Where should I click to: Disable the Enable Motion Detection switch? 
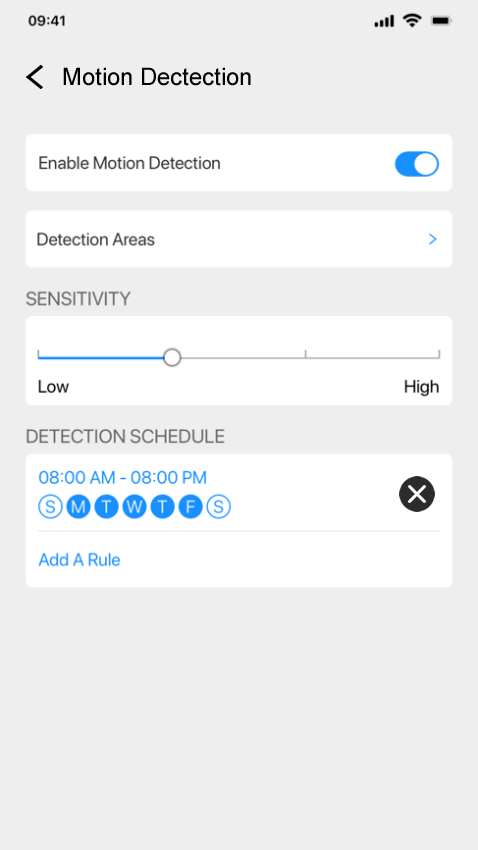point(417,164)
